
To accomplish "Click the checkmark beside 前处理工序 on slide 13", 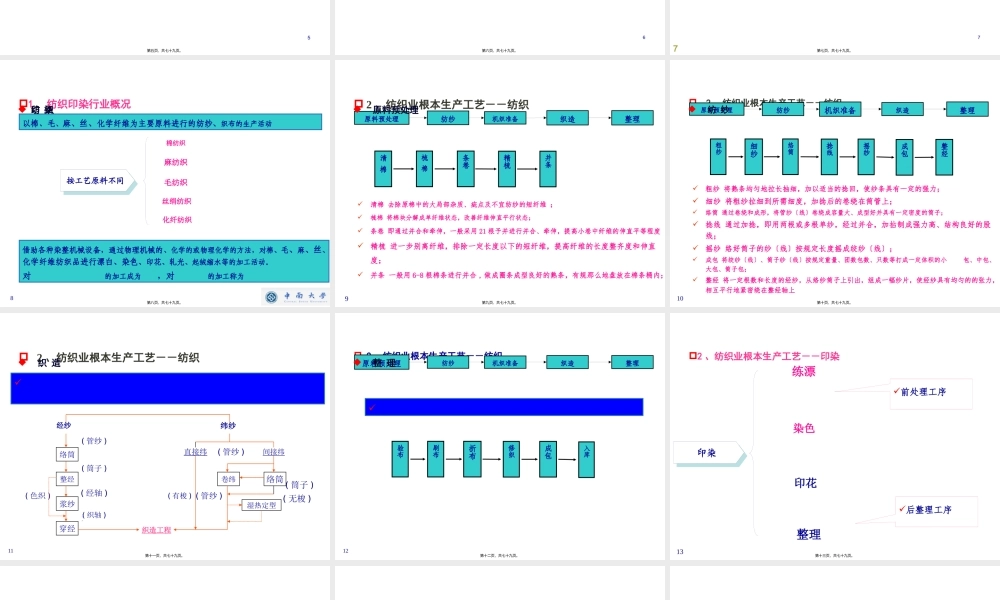I will click(897, 391).
